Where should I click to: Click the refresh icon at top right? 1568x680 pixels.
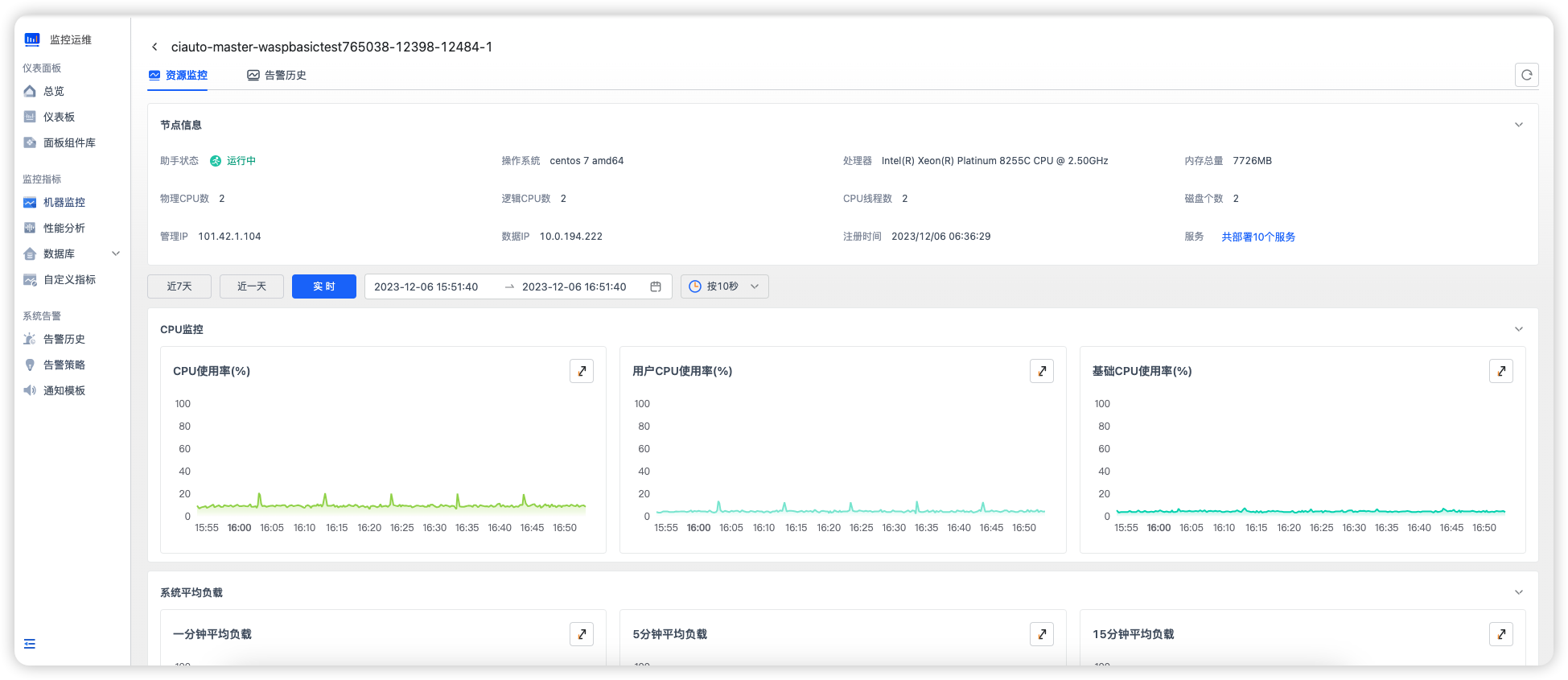[x=1526, y=75]
